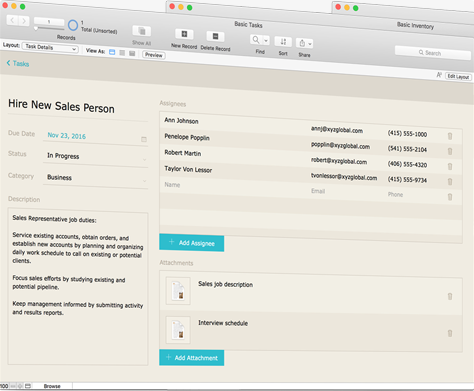Open Interview schedule attachment thumbnail
The height and width of the screenshot is (391, 474).
178,330
